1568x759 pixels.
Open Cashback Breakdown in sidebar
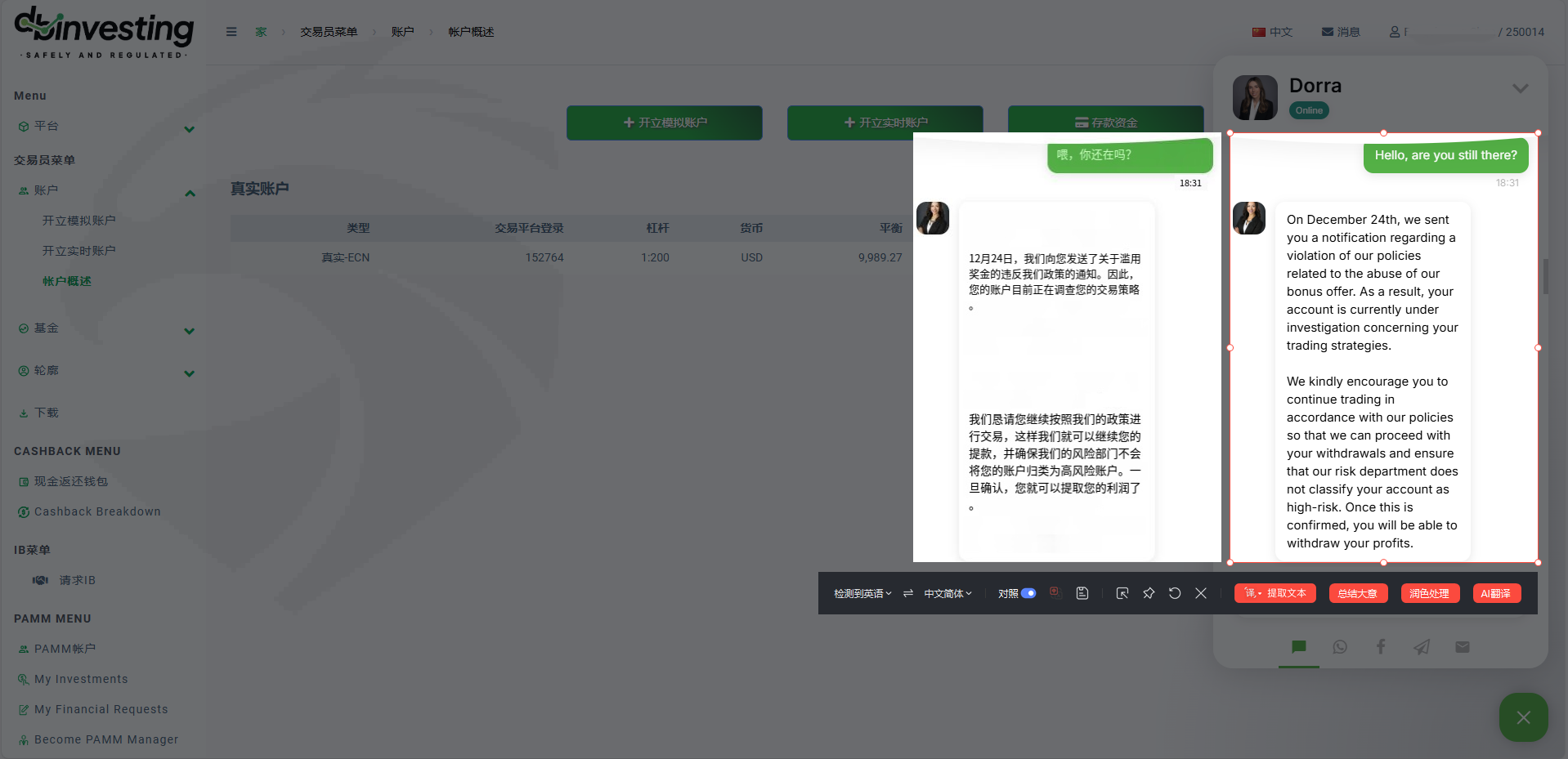tap(97, 511)
